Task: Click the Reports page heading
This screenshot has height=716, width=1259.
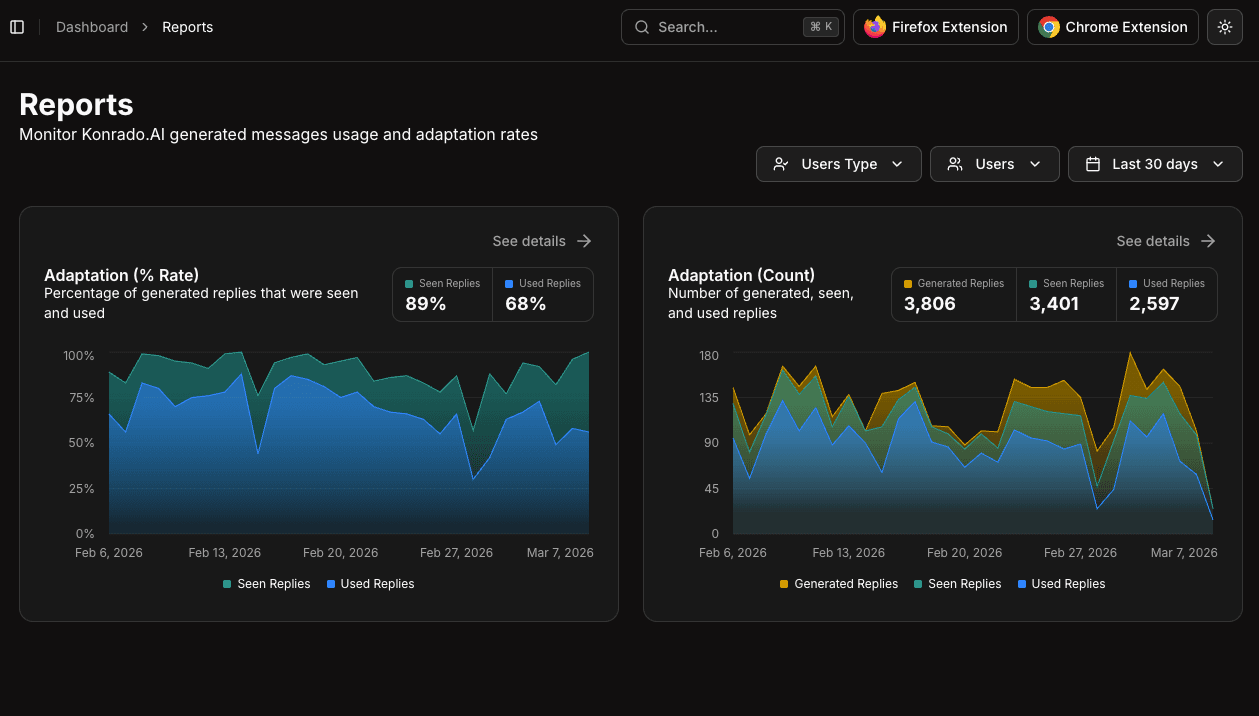Action: [76, 104]
